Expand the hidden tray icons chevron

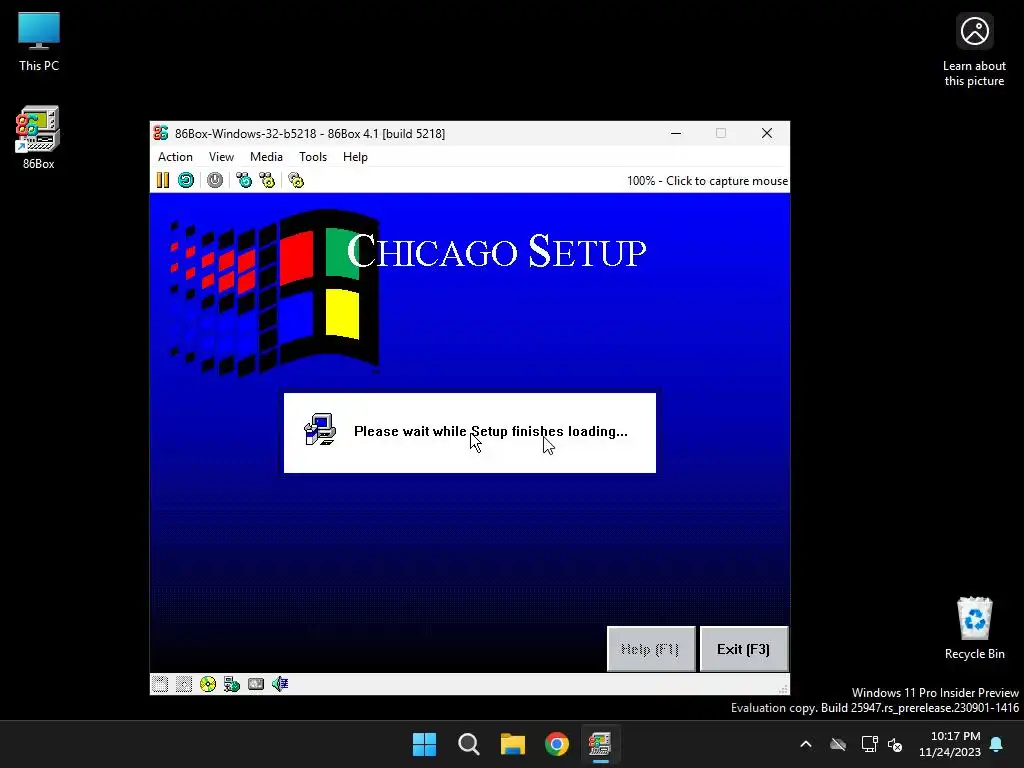pyautogui.click(x=806, y=744)
